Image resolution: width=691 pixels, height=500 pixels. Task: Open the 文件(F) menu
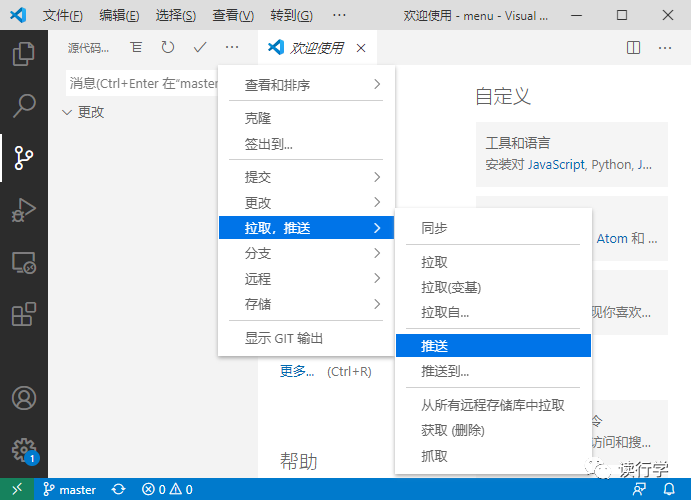click(x=63, y=16)
